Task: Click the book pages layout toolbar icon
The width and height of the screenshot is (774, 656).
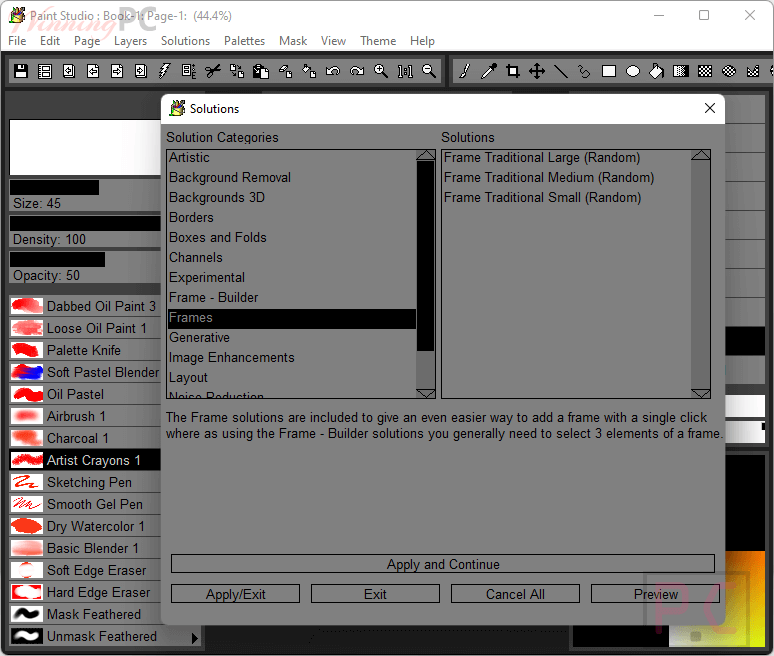Action: [x=45, y=72]
